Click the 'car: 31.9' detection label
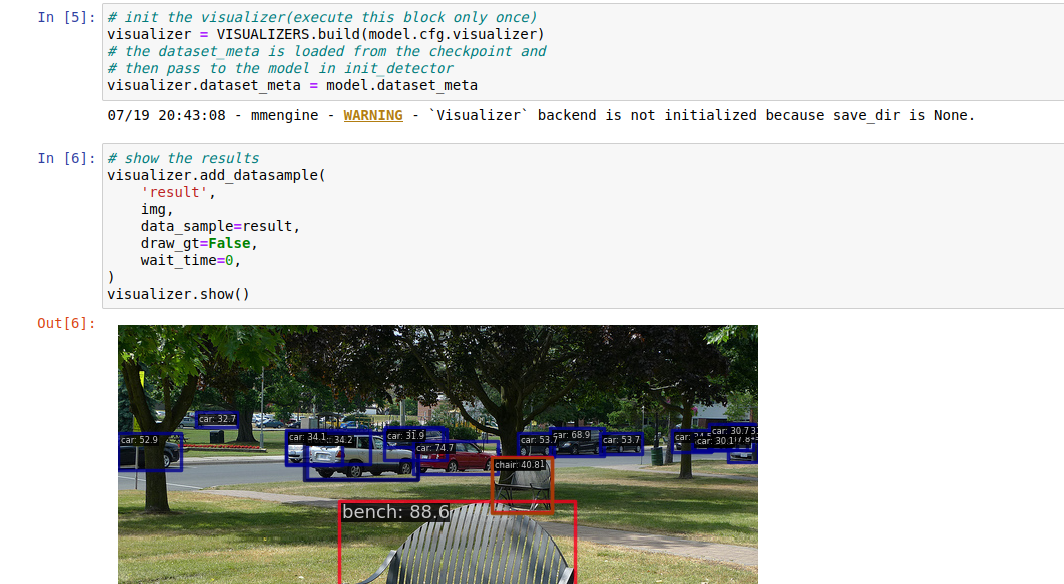 tap(405, 435)
